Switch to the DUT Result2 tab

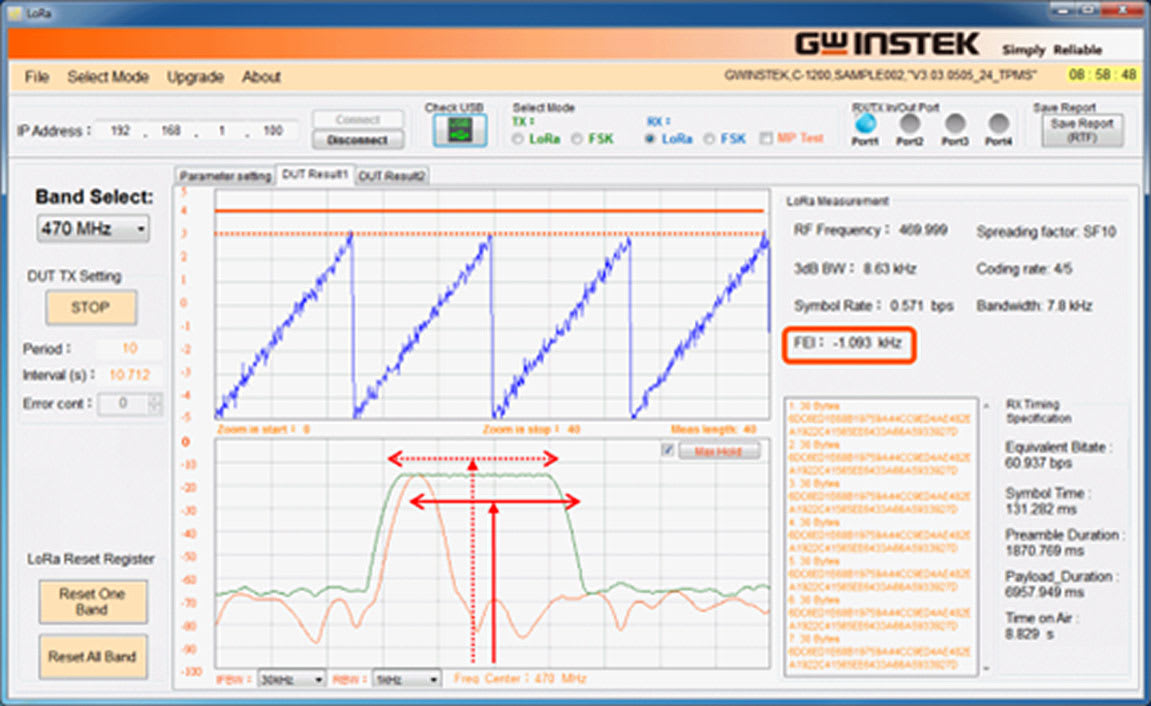391,176
